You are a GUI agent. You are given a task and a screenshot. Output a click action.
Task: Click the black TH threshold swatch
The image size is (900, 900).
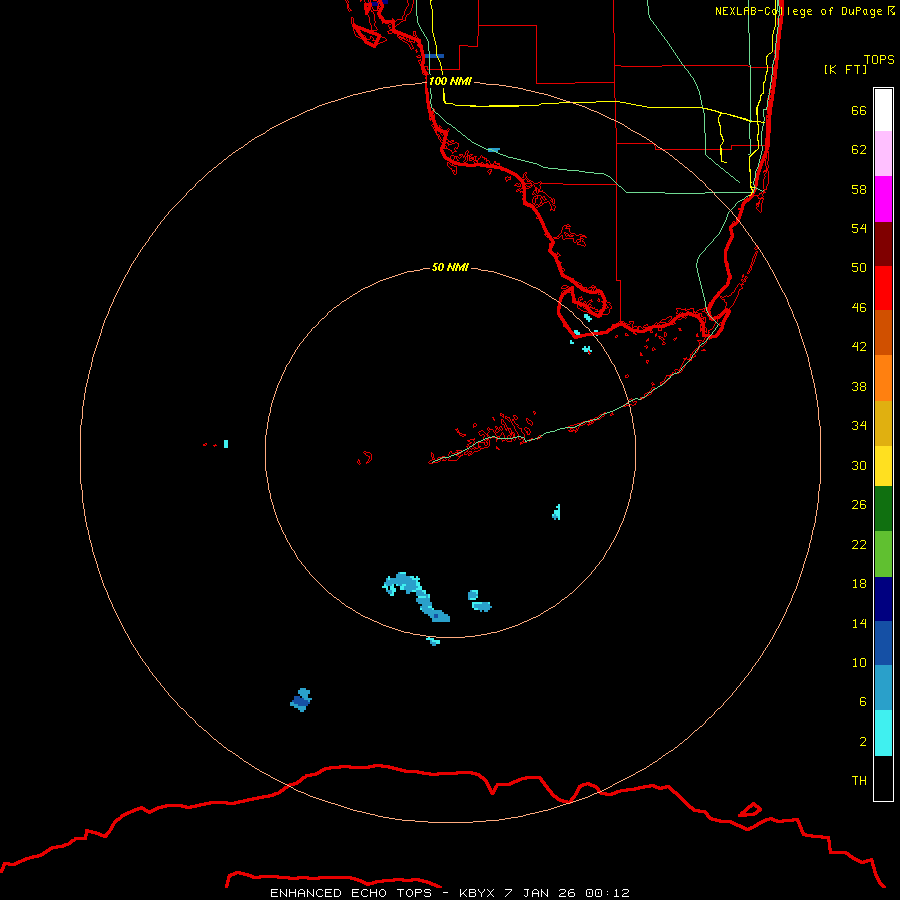point(883,778)
